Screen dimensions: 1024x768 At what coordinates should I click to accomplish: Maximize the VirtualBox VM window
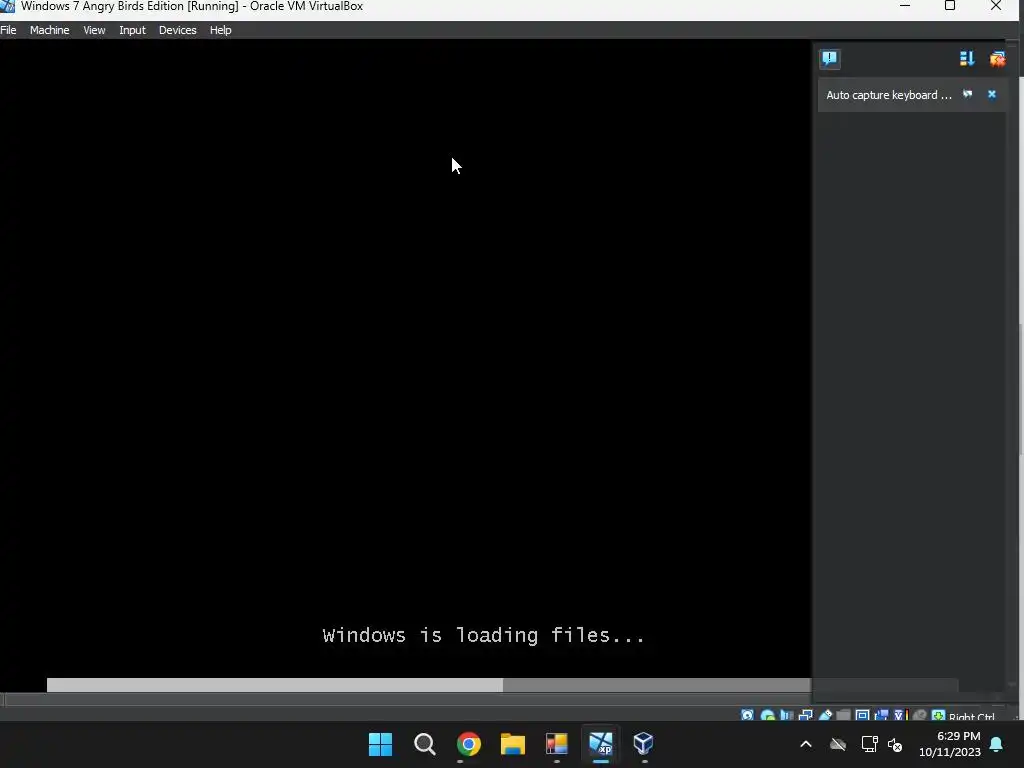950,6
